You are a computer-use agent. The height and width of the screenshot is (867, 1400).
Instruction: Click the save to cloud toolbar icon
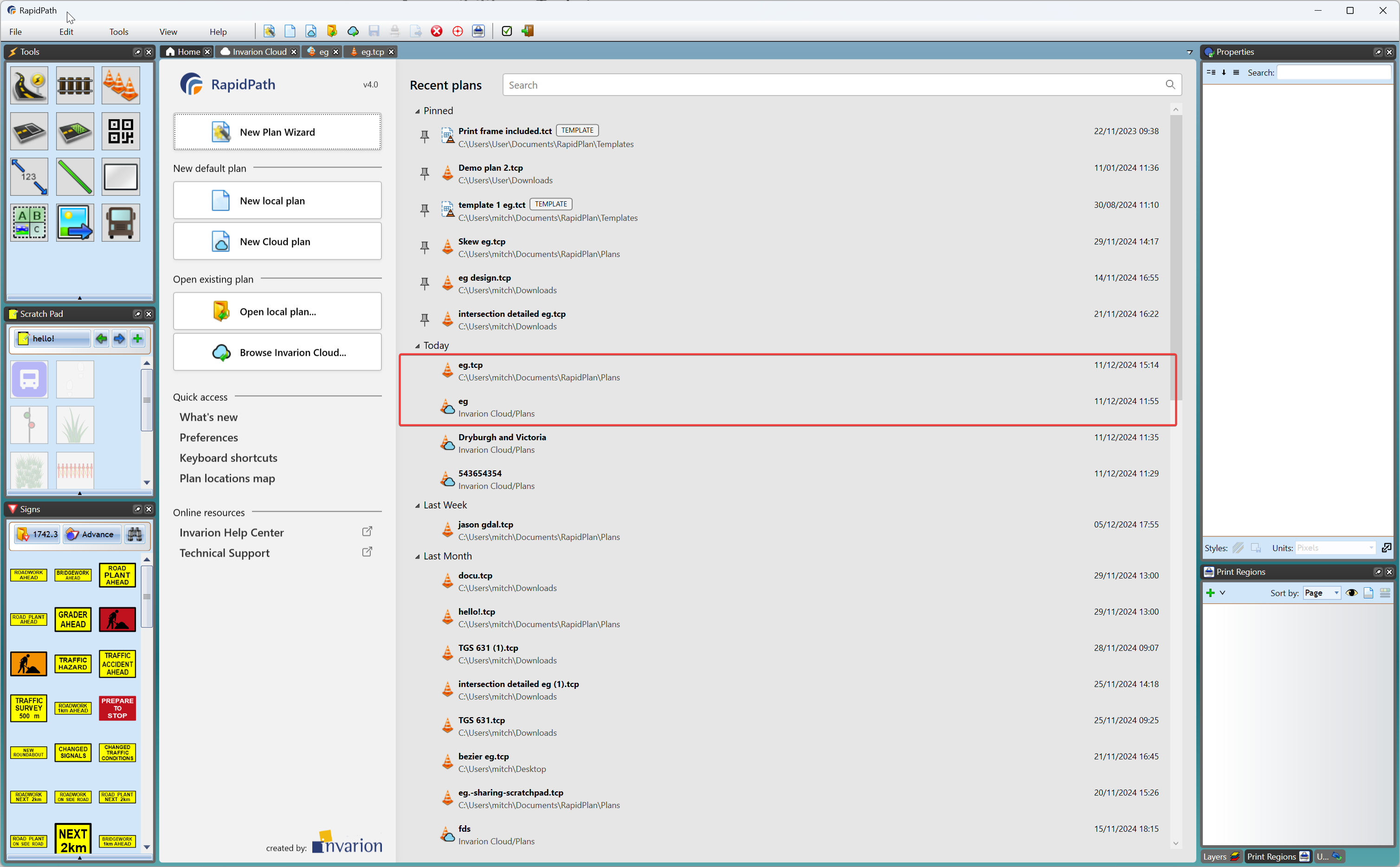coord(353,31)
